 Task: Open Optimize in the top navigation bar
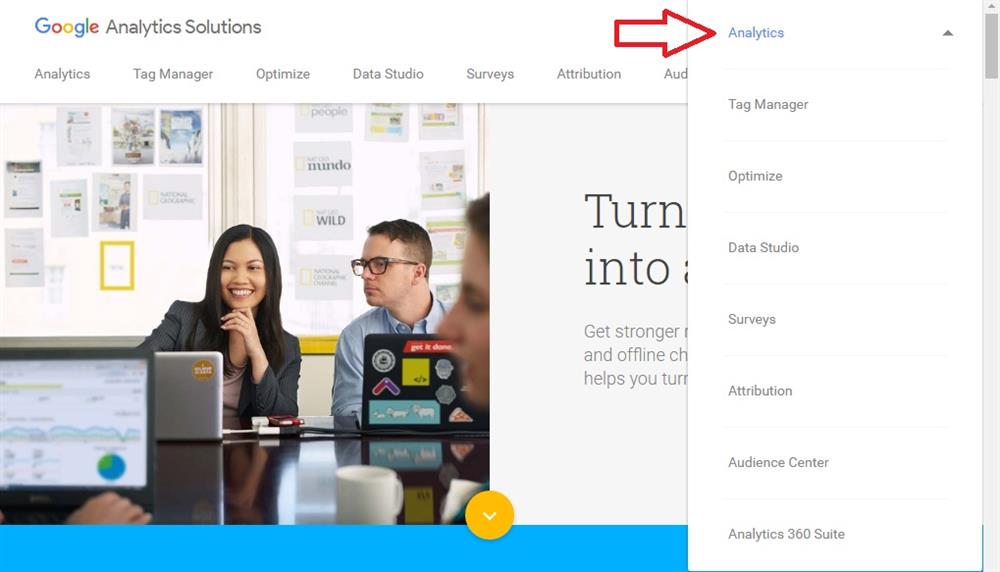tap(283, 74)
